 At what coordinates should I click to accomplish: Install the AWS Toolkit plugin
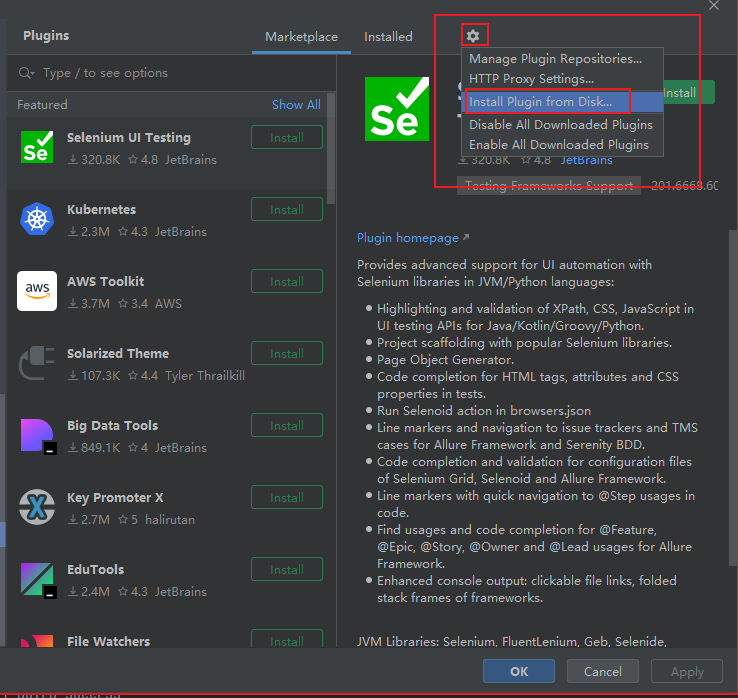click(287, 281)
